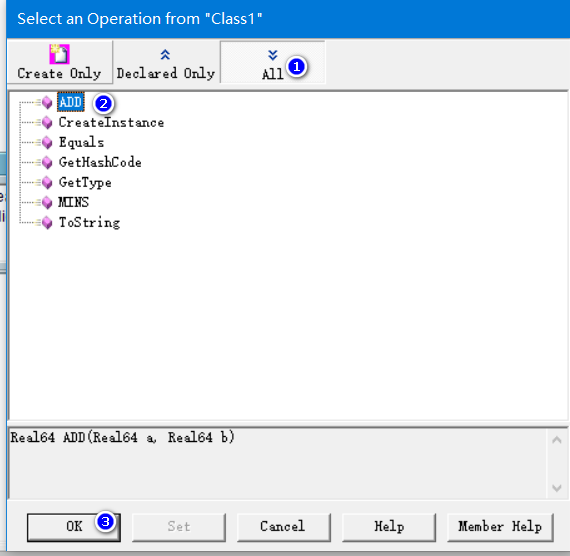Select the ToString operation
The width and height of the screenshot is (570, 556).
tap(89, 222)
